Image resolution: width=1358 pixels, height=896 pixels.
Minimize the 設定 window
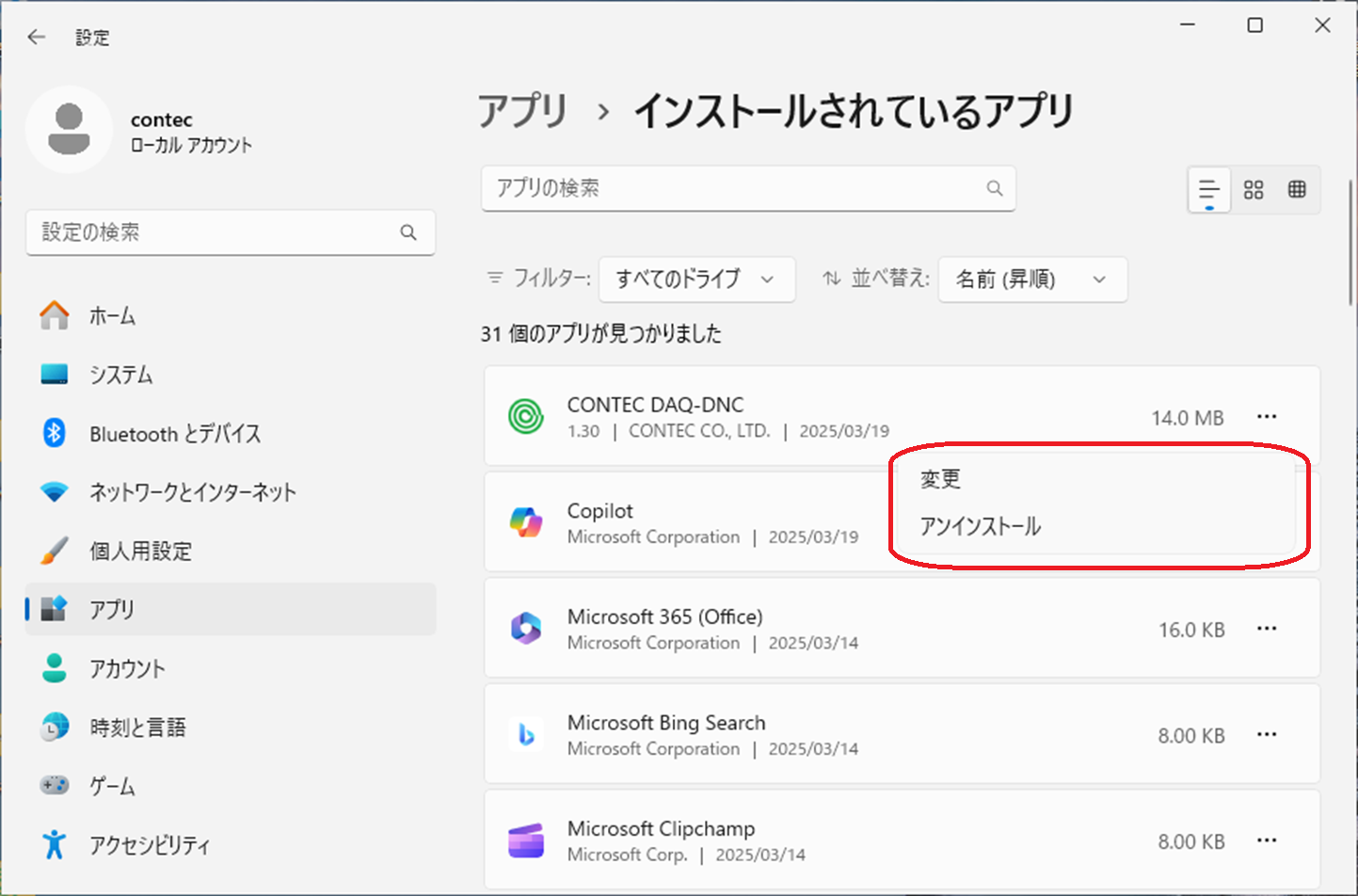click(1188, 25)
